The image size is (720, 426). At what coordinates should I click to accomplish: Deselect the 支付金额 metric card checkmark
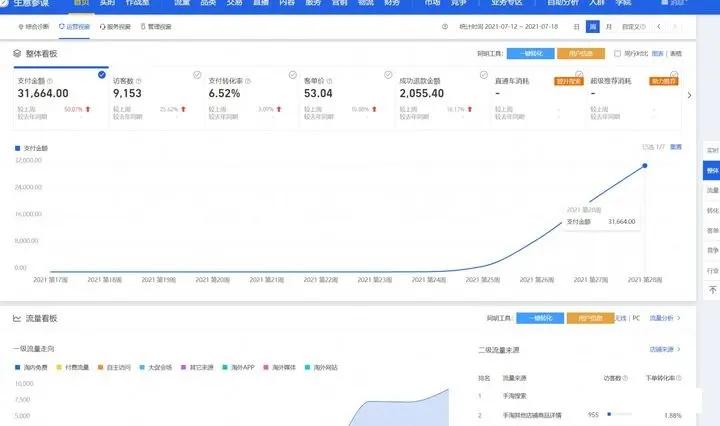click(102, 74)
